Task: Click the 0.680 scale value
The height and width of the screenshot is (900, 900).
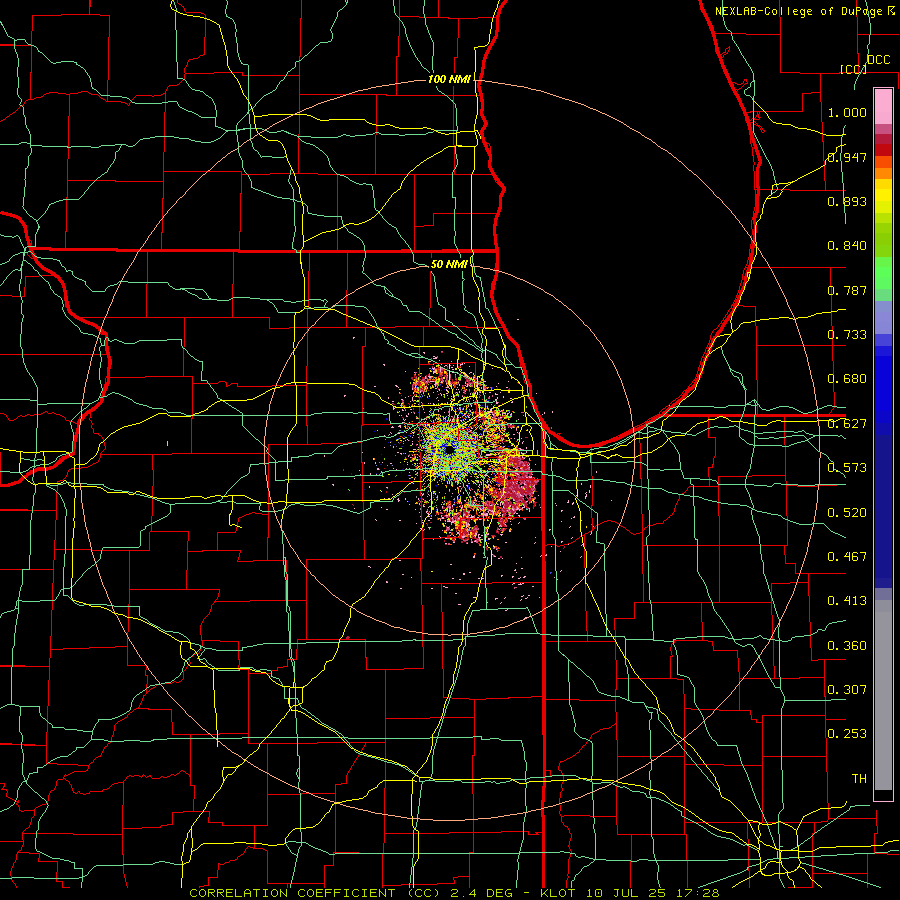Action: point(847,379)
